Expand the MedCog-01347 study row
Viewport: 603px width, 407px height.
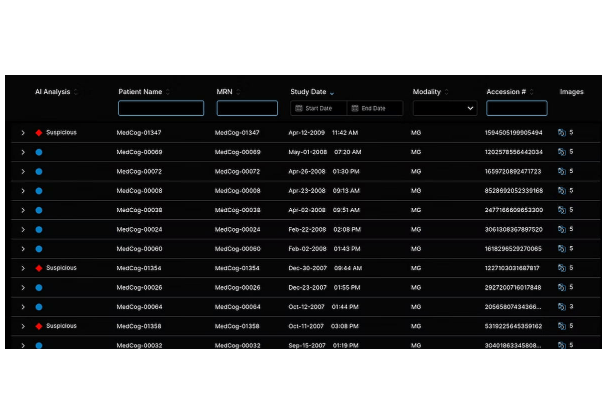coord(22,133)
